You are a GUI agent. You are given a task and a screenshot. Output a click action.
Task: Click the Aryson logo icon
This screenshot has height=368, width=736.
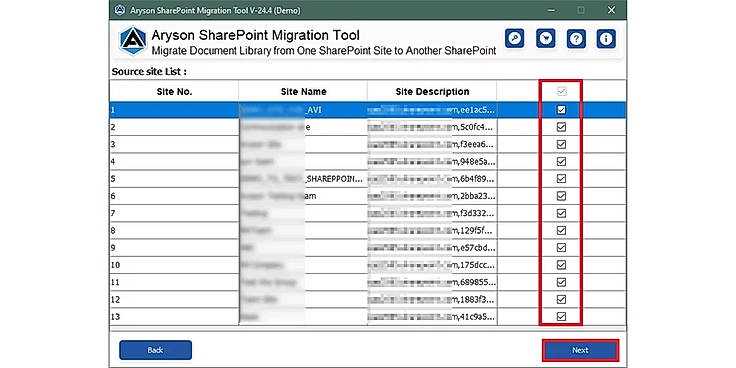coord(133,41)
